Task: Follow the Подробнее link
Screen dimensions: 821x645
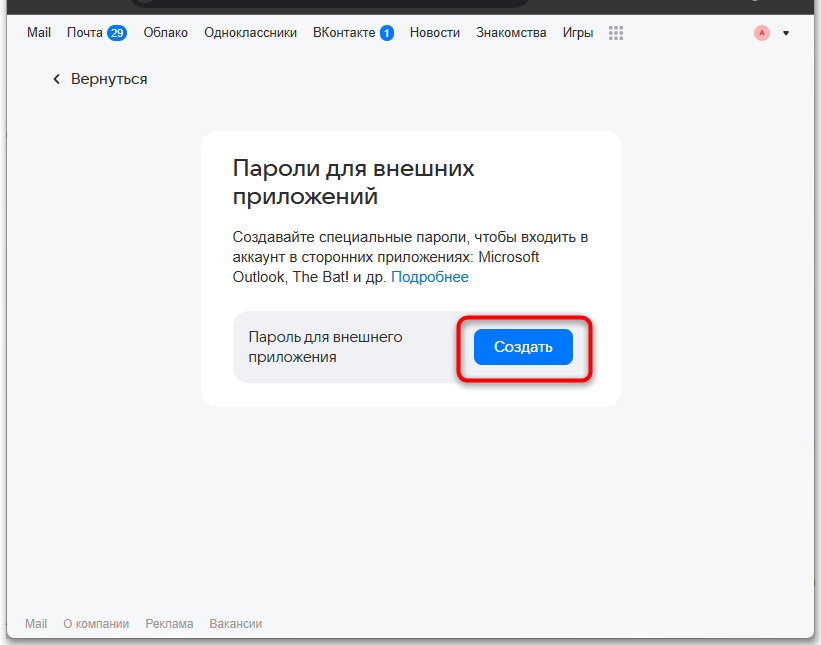Action: pyautogui.click(x=430, y=277)
